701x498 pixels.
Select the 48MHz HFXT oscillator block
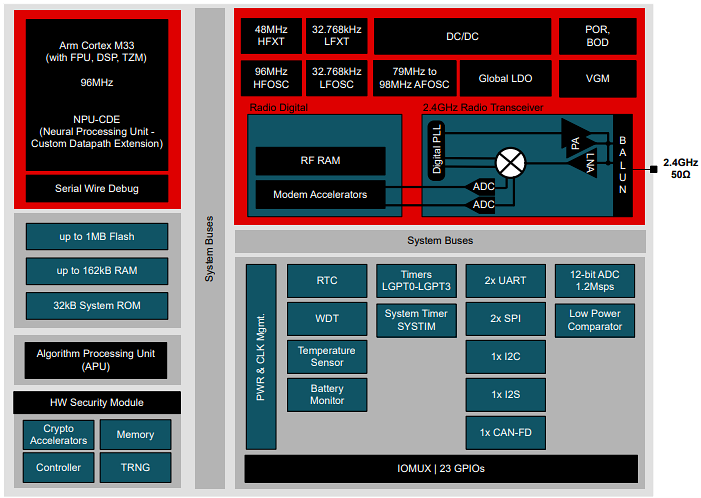(x=271, y=36)
